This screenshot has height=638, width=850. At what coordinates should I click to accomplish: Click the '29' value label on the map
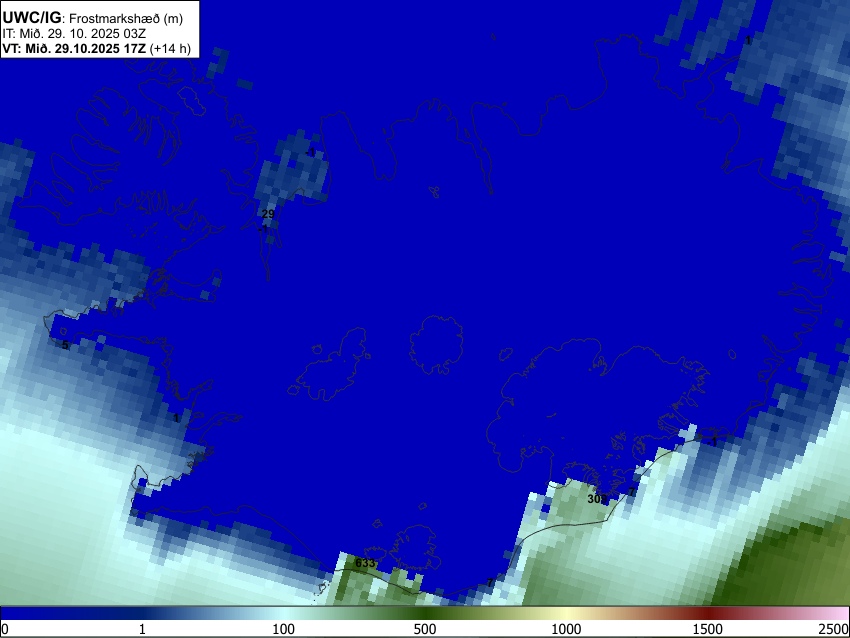tap(268, 214)
